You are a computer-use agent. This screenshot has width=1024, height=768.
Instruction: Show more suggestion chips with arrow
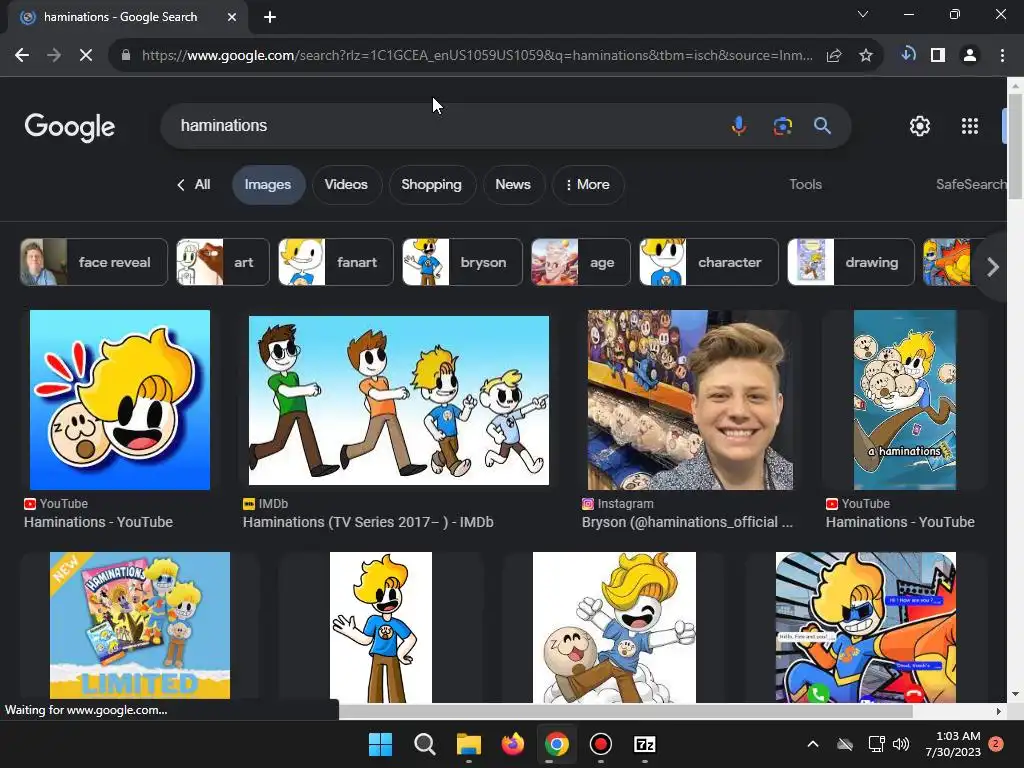[x=992, y=266]
